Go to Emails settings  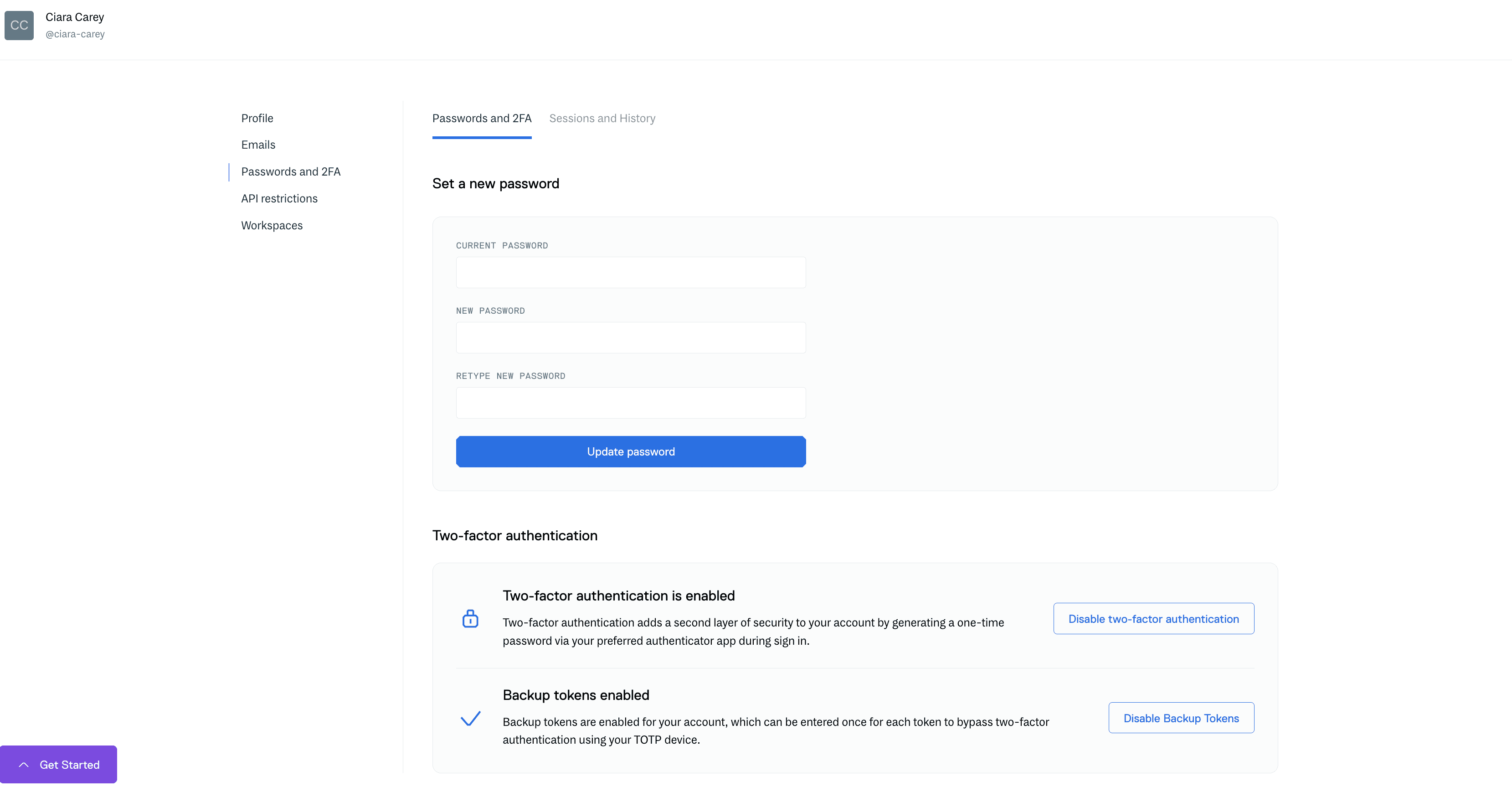pyautogui.click(x=258, y=145)
